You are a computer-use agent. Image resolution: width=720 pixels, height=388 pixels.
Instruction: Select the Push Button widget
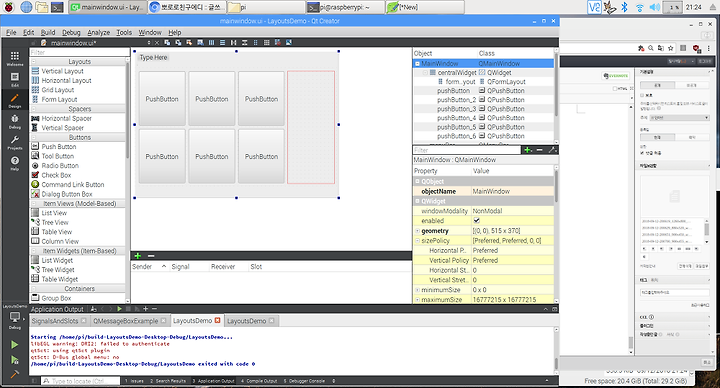coord(59,146)
